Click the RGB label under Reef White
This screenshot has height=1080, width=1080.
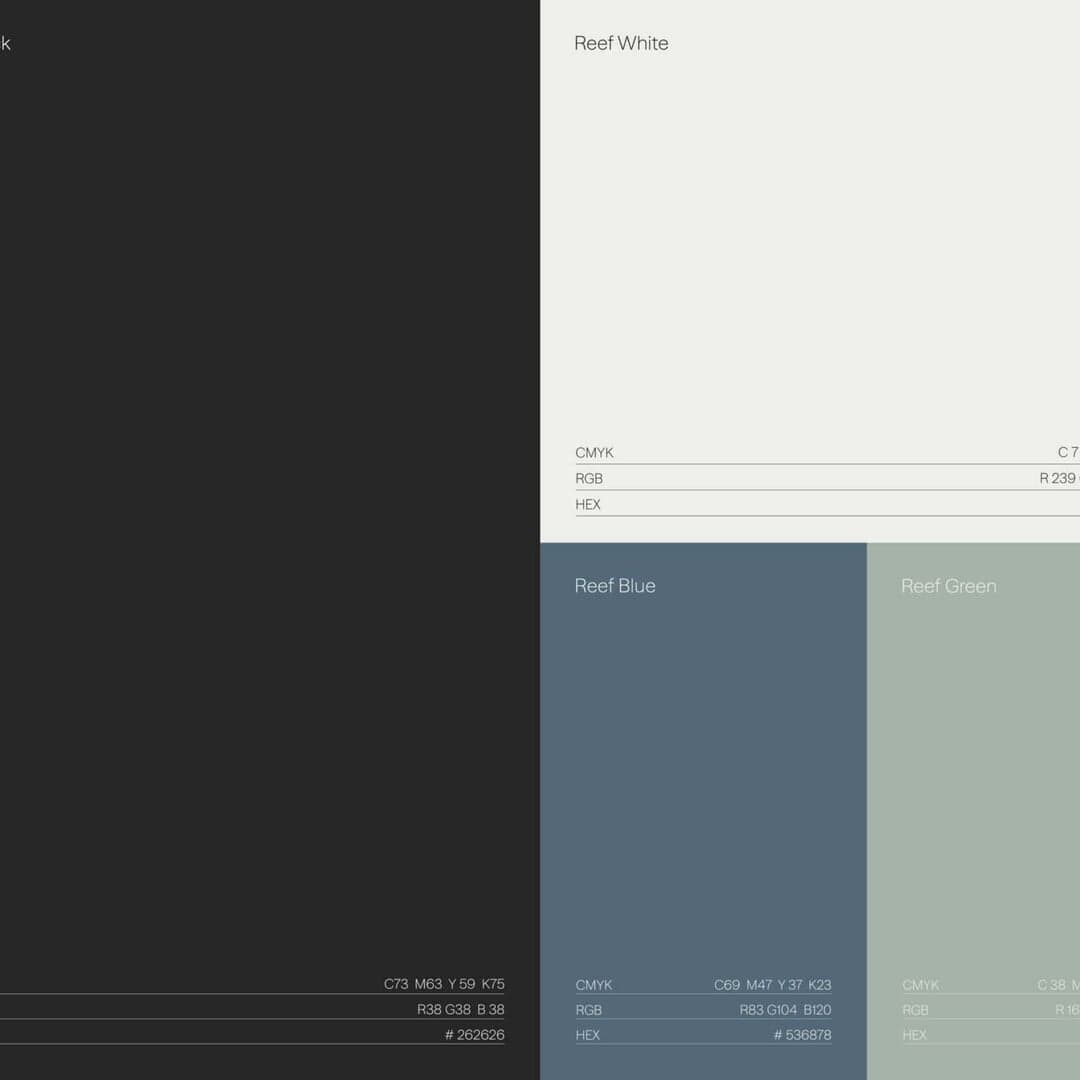589,478
